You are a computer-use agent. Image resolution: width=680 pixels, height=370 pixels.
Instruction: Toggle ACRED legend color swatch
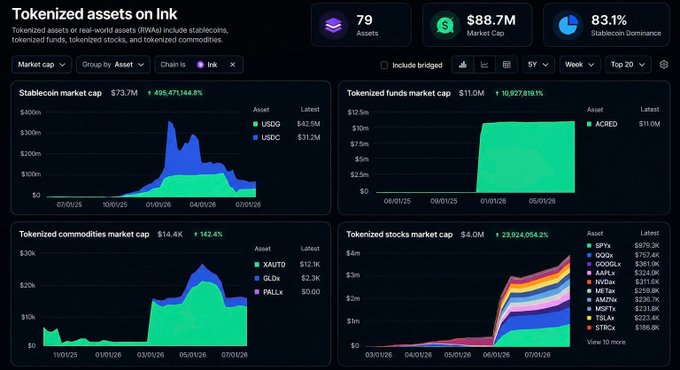[x=589, y=124]
